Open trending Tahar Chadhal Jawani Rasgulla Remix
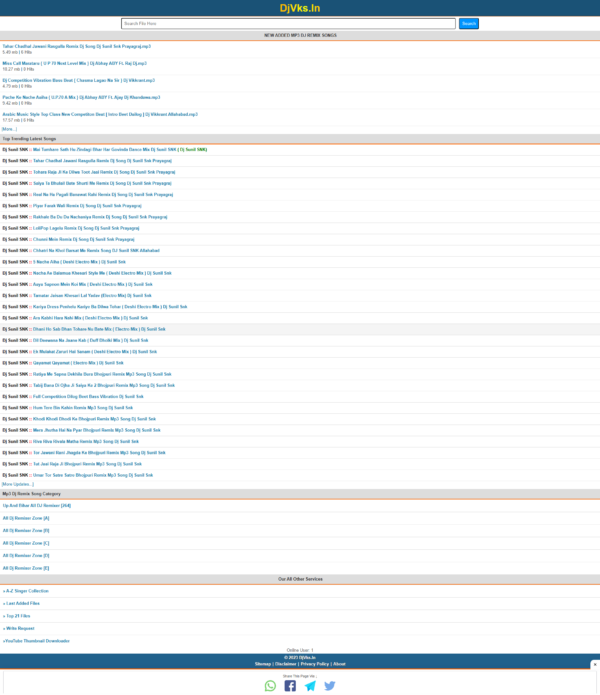The image size is (600, 695). pos(102,161)
